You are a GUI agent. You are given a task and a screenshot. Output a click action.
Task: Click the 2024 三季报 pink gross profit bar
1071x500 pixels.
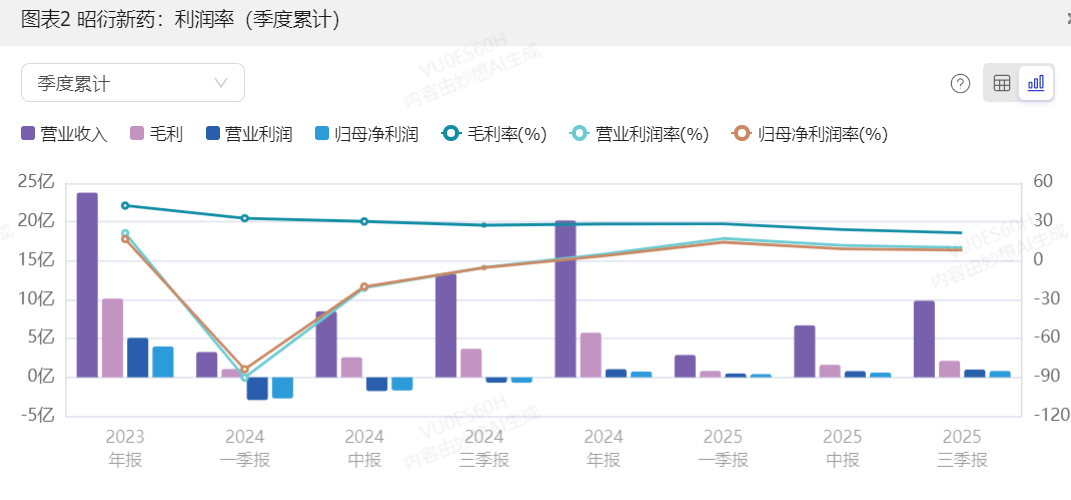click(471, 363)
